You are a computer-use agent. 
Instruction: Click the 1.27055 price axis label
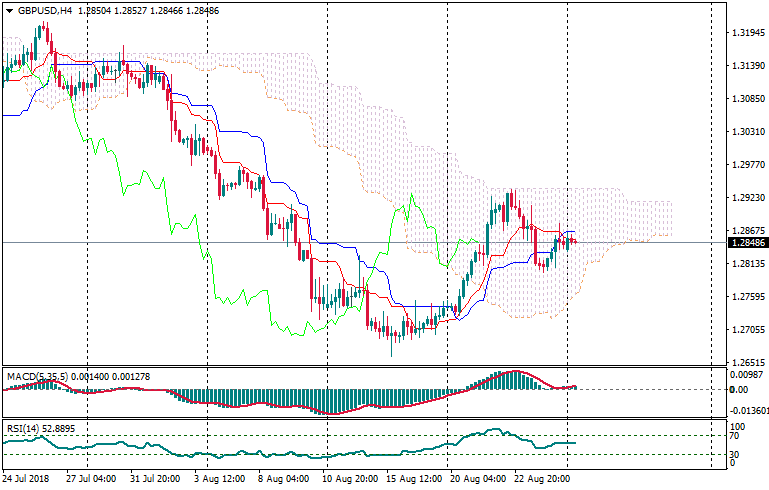(x=746, y=330)
